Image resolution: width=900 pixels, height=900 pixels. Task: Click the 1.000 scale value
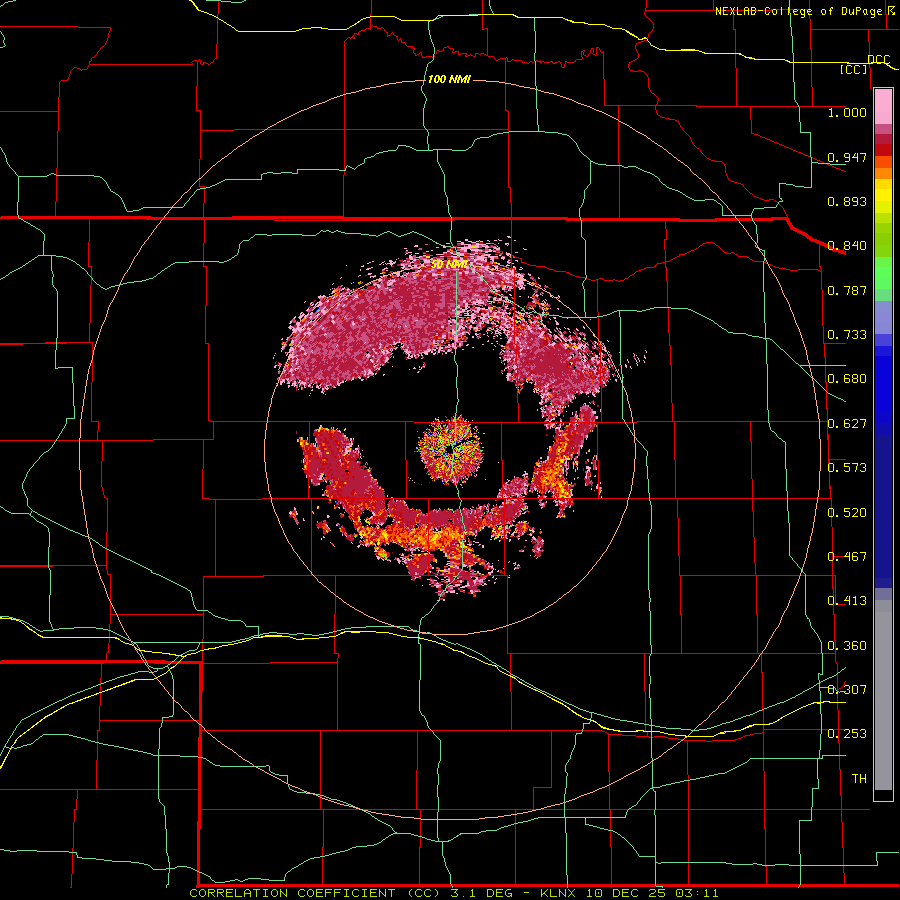847,112
